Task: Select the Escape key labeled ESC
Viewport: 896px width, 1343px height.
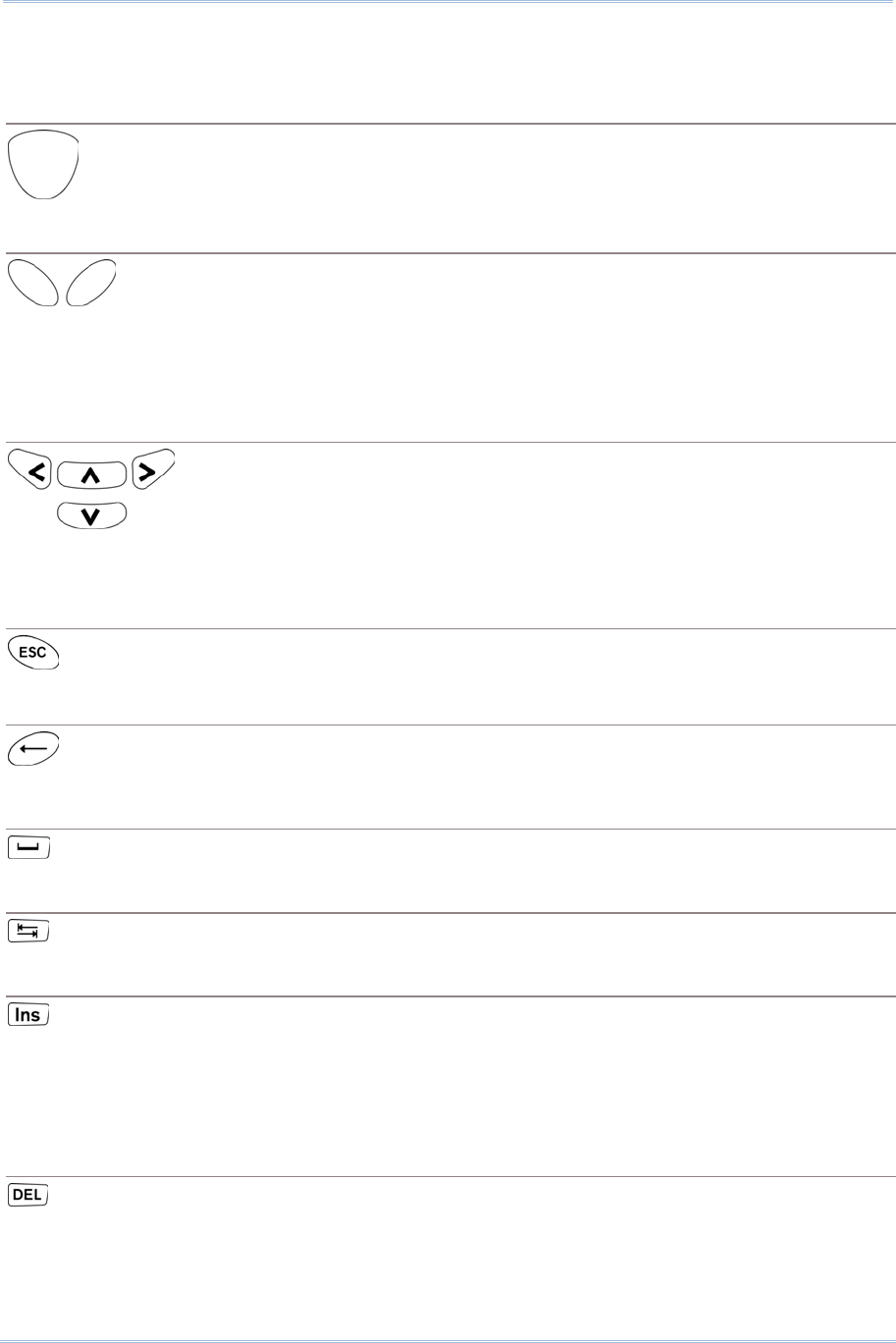Action: (x=33, y=652)
